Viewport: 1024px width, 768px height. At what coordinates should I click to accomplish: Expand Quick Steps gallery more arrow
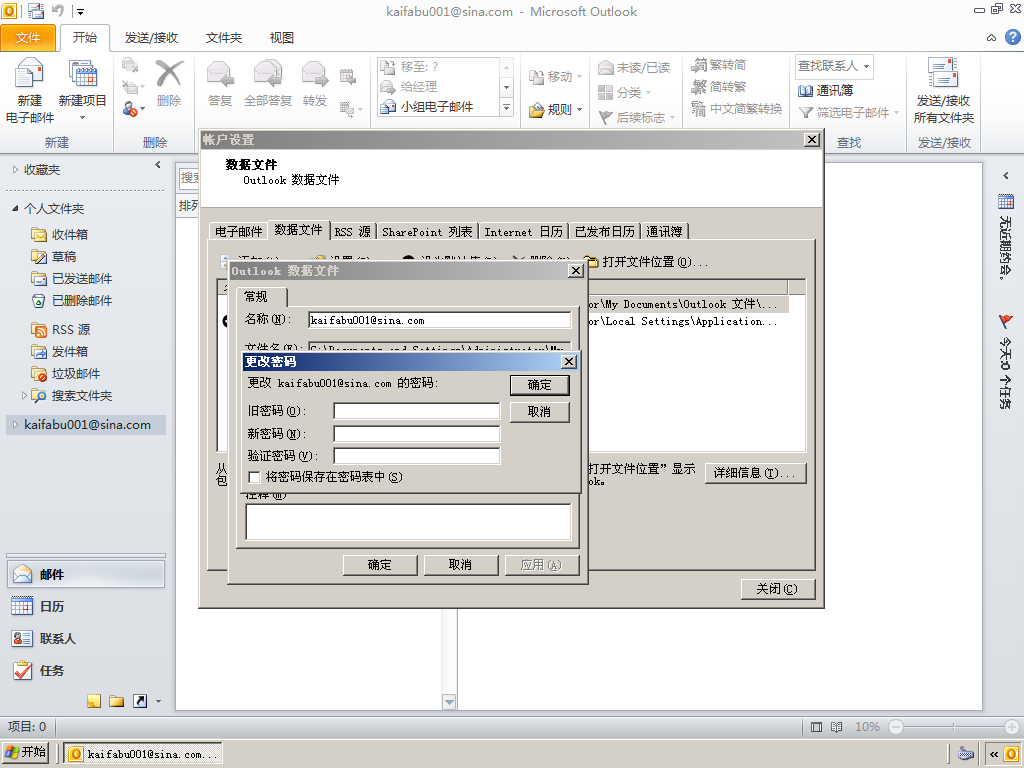click(x=506, y=107)
